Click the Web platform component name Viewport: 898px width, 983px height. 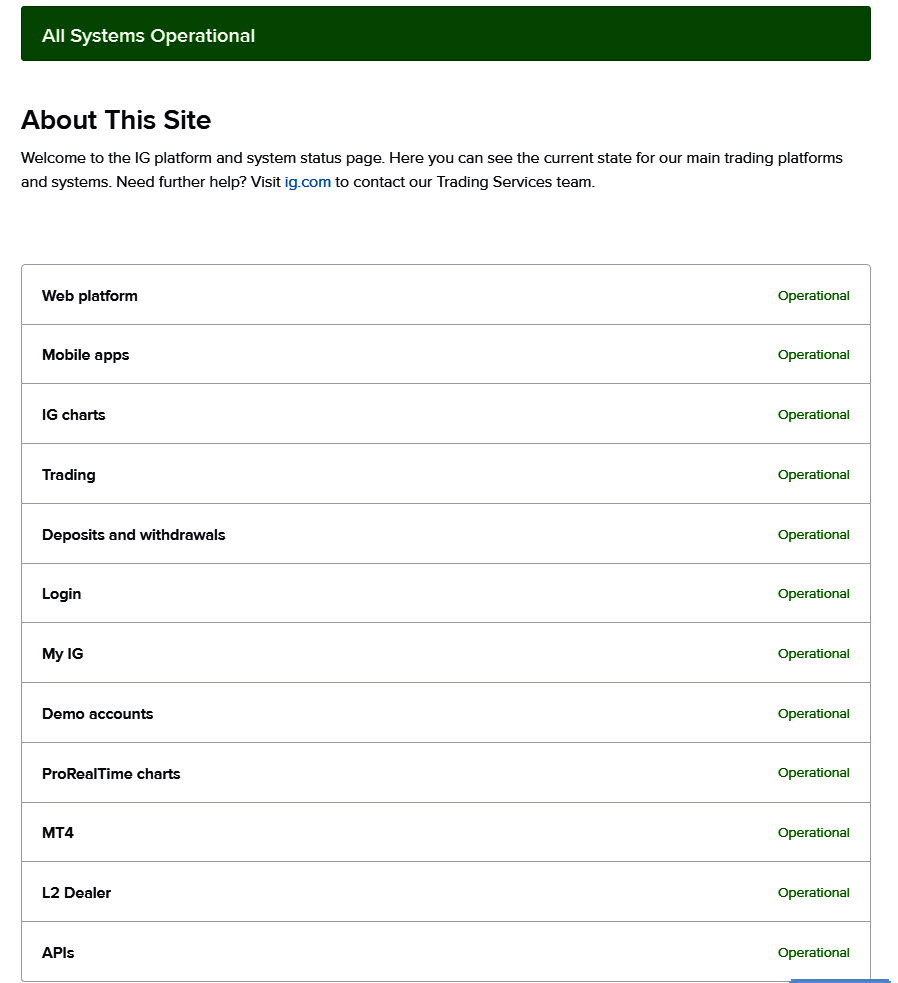pos(90,296)
